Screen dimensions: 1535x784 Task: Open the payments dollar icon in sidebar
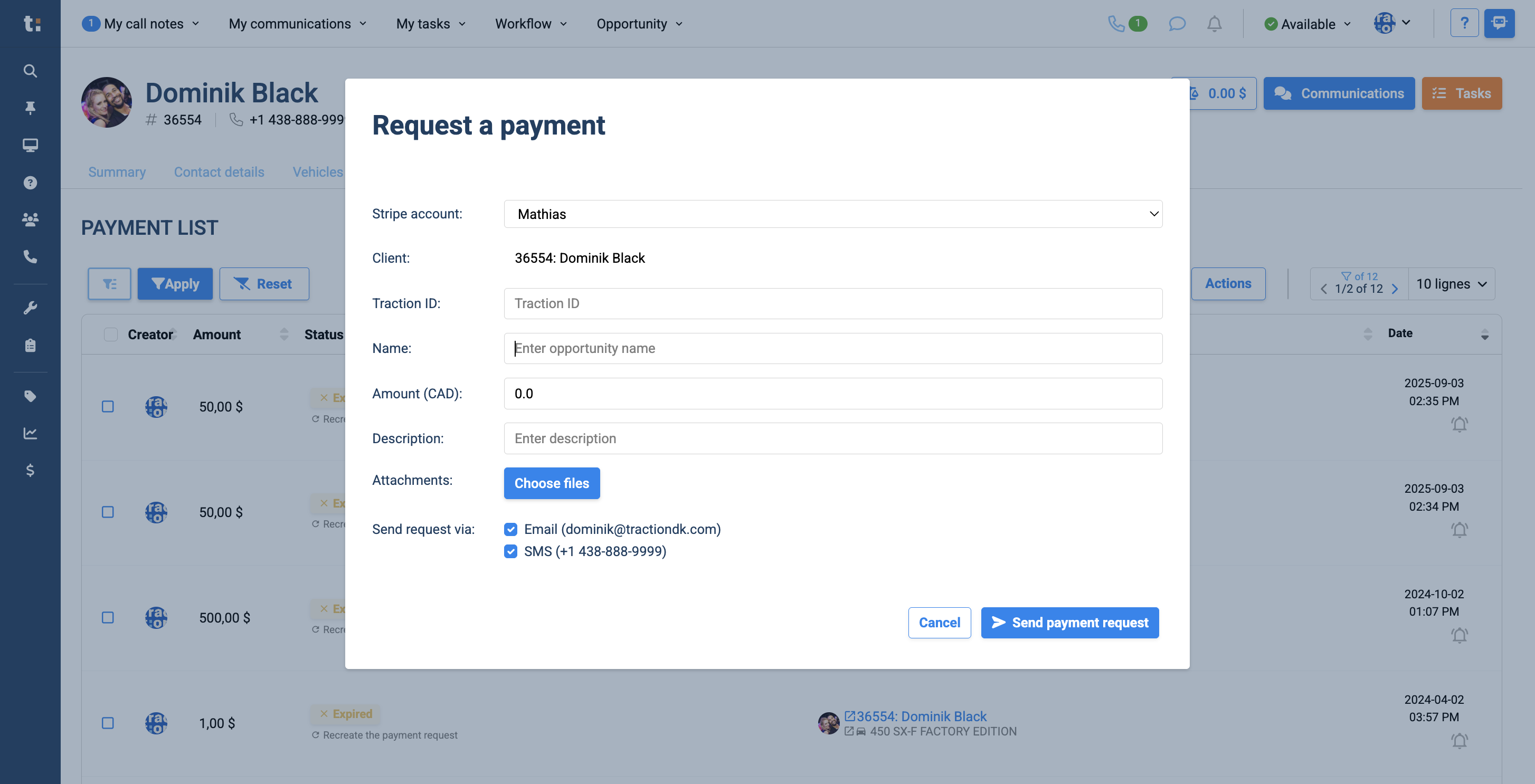coord(31,471)
